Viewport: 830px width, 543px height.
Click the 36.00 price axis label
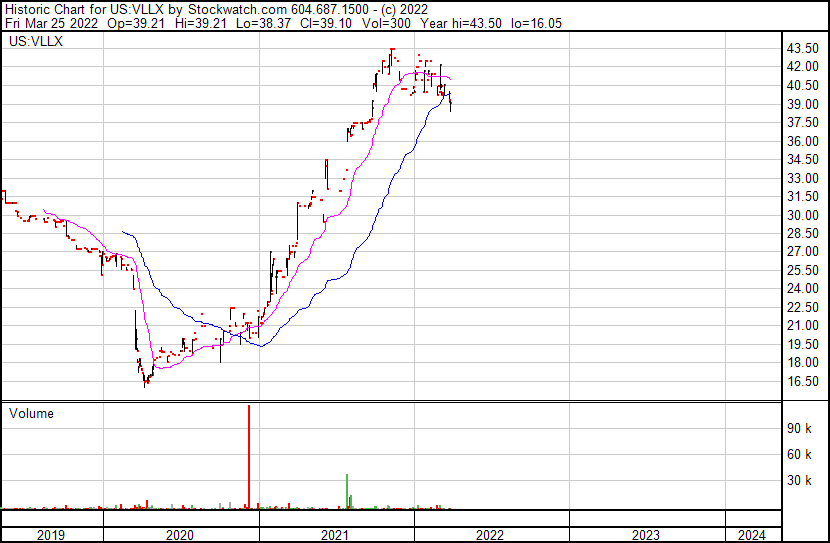click(803, 141)
